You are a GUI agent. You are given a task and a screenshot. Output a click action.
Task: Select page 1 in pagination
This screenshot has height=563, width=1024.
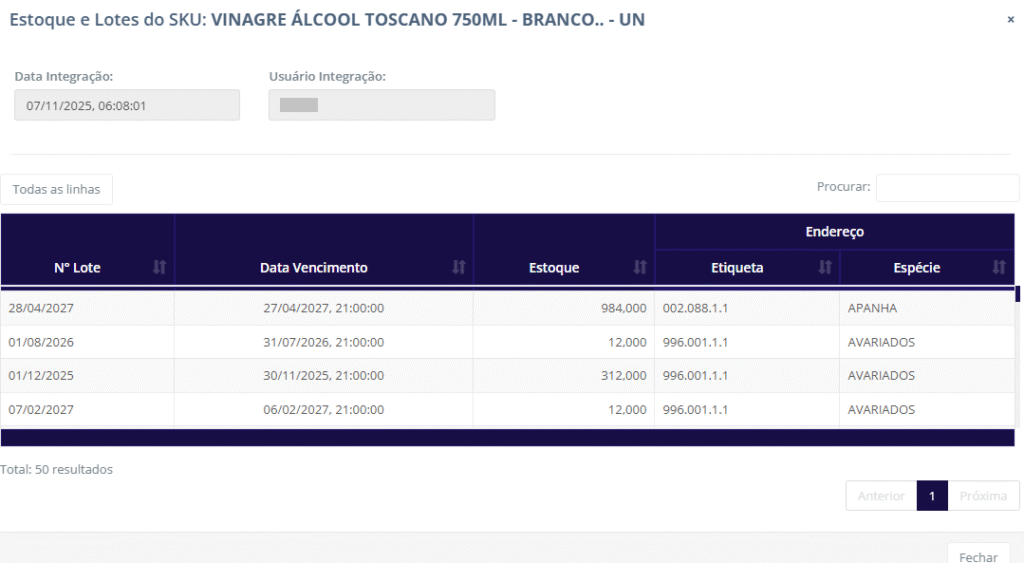[932, 496]
